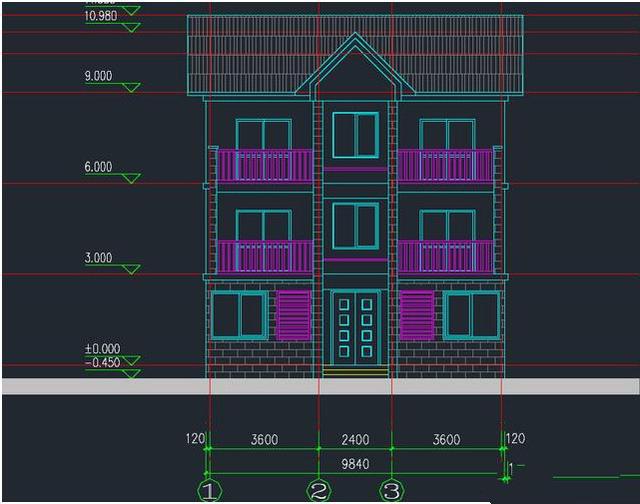The image size is (640, 504).
Task: Click axis bubble number 1
Action: point(209,491)
